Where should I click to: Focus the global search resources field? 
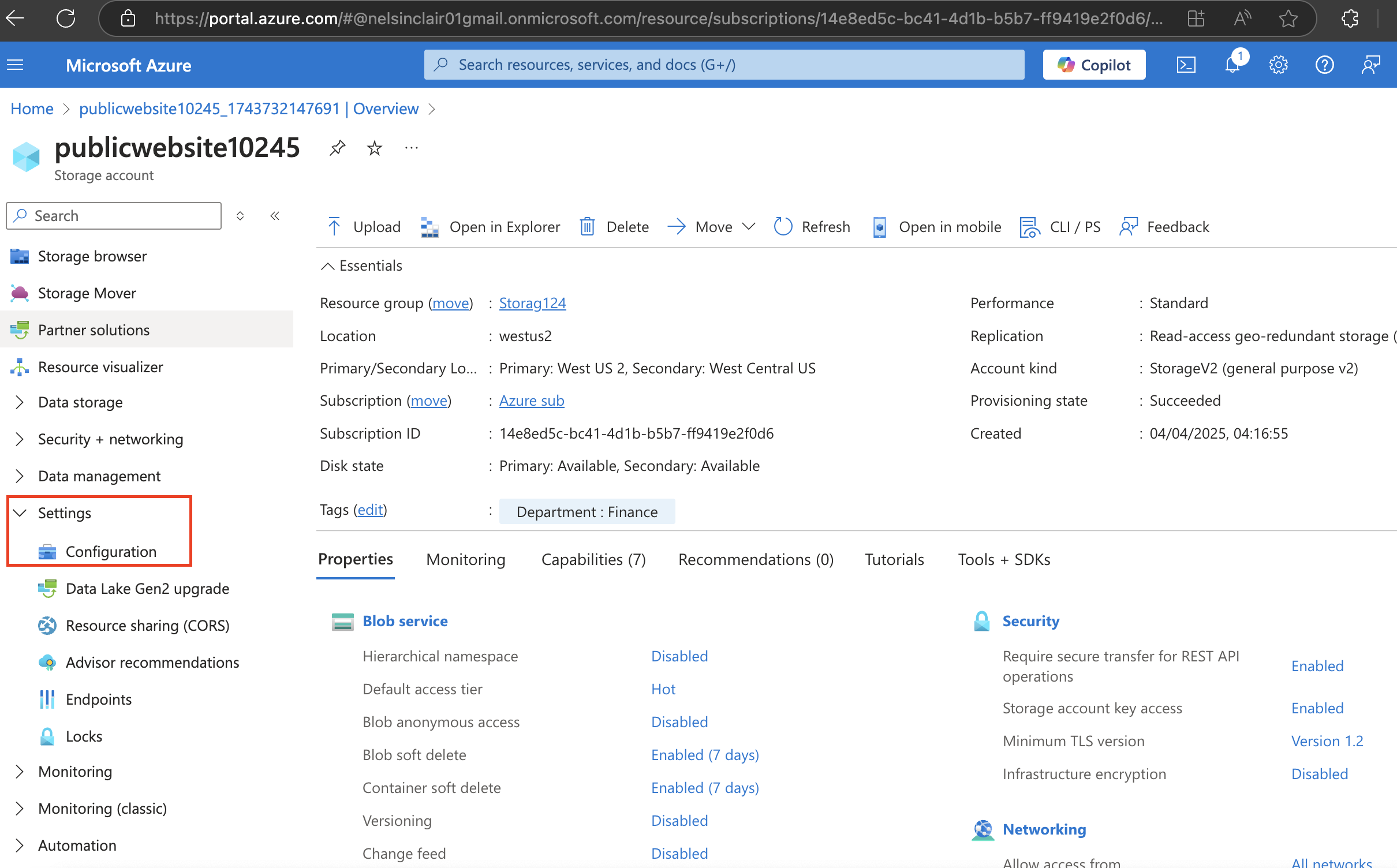pyautogui.click(x=724, y=65)
